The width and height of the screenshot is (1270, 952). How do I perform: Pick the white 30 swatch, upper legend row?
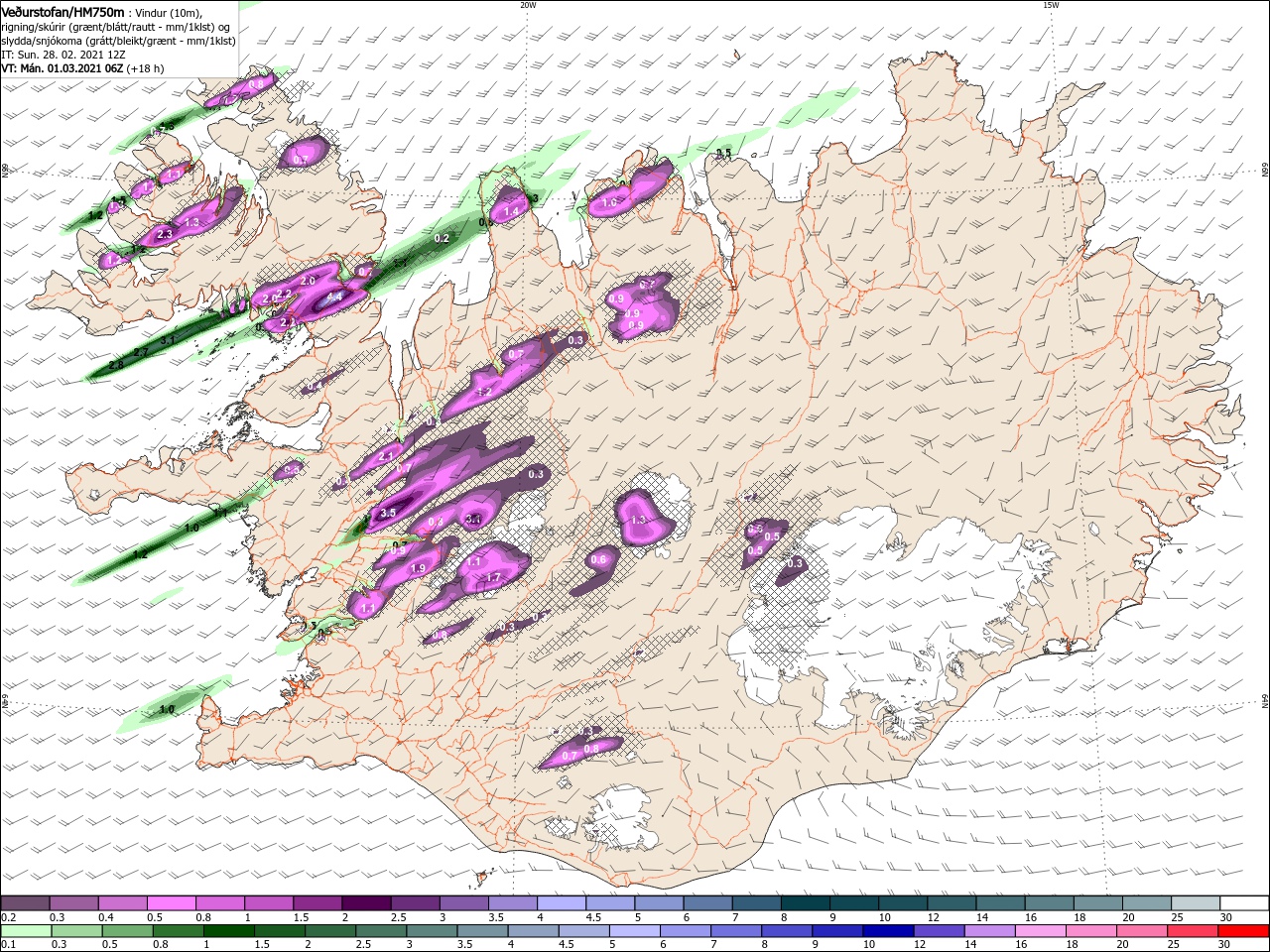click(x=1244, y=903)
